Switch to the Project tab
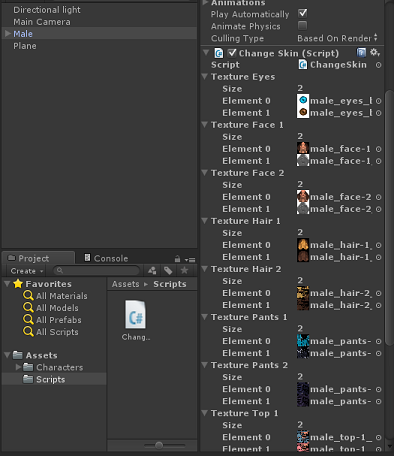 click(38, 258)
